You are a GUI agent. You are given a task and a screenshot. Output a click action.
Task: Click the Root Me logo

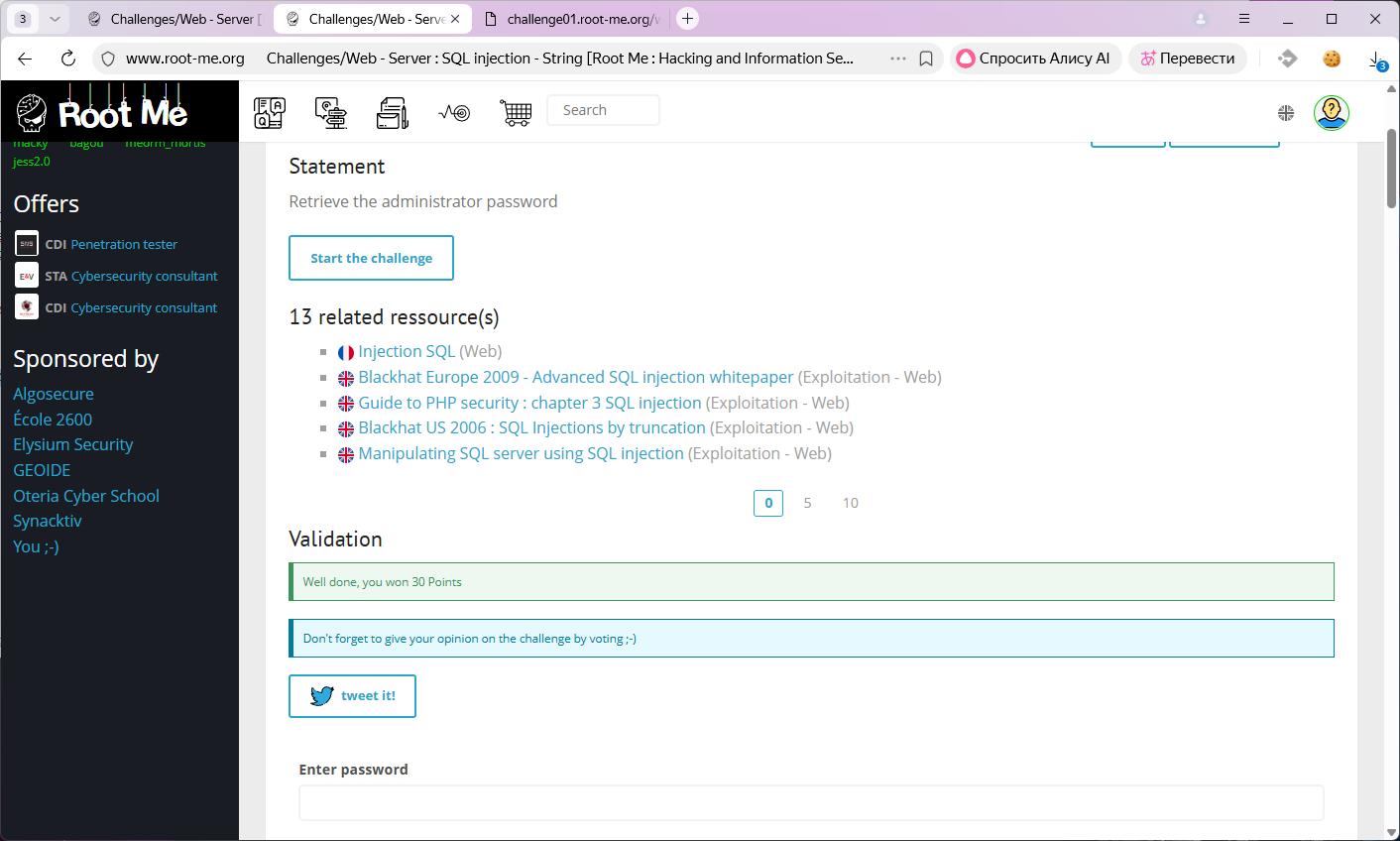pos(102,113)
